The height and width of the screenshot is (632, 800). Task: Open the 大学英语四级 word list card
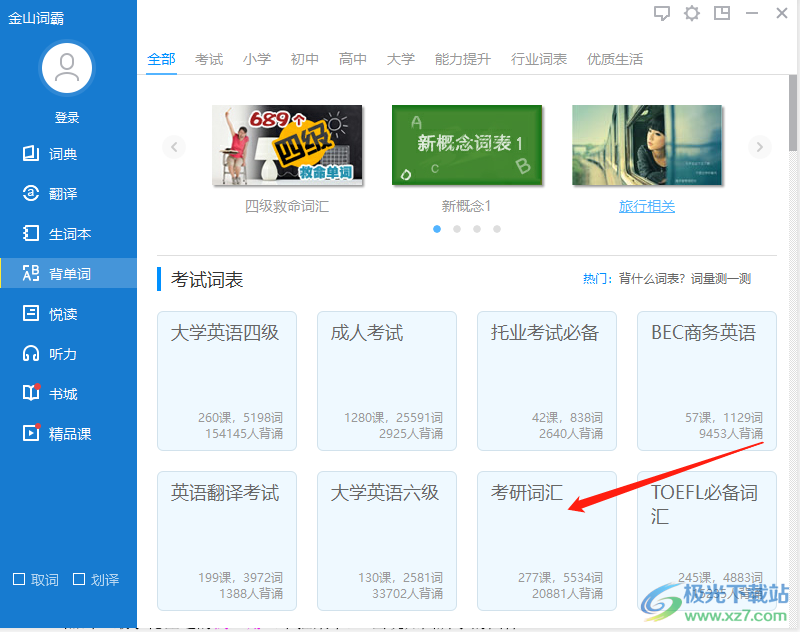click(227, 381)
